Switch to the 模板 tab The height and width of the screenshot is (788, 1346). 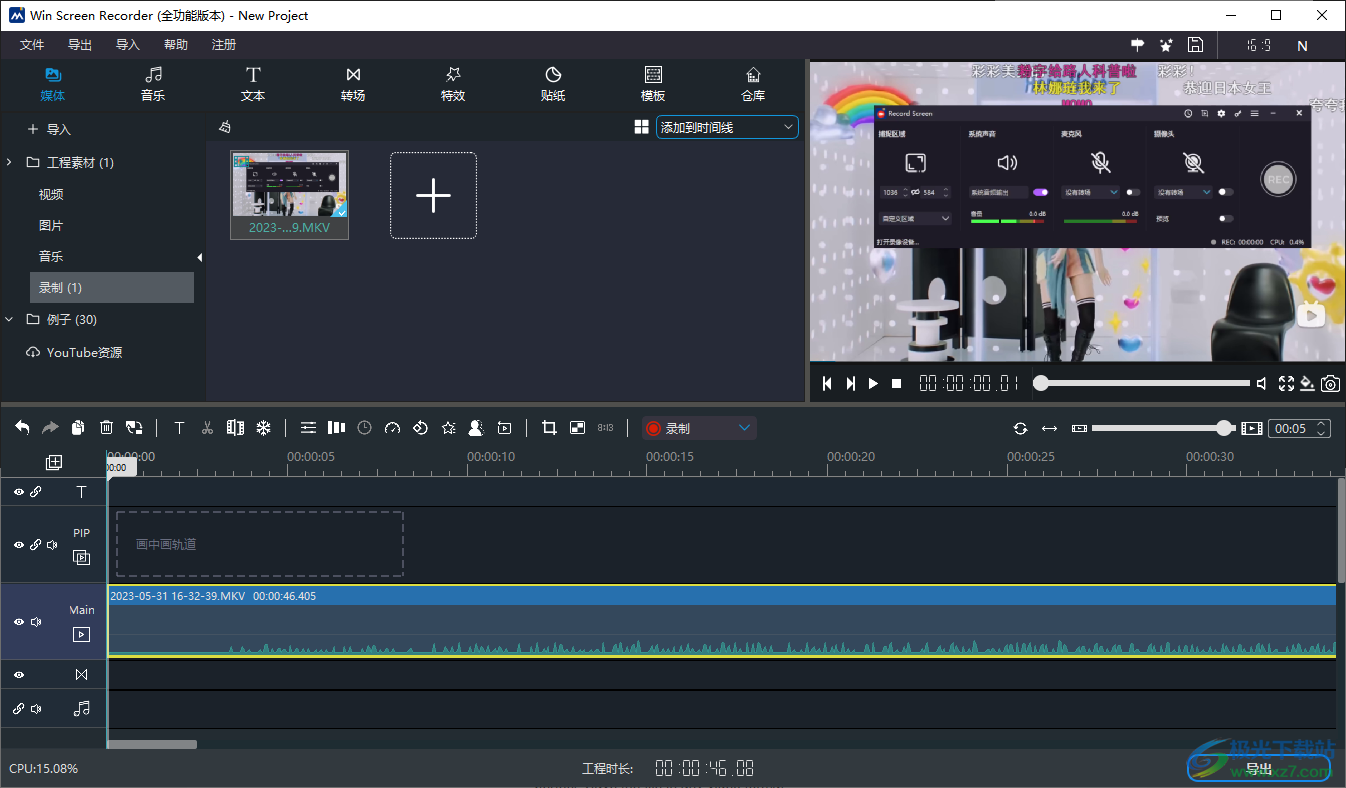[x=653, y=85]
